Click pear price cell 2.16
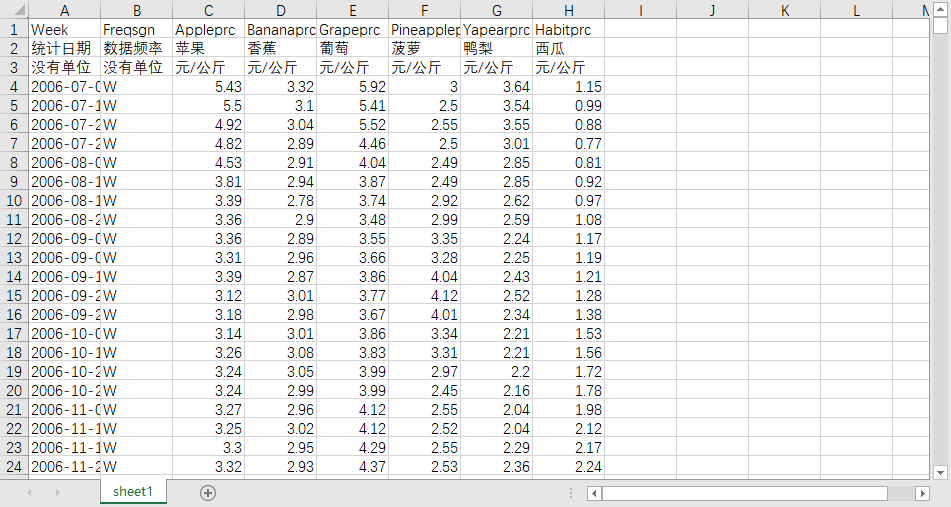This screenshot has width=951, height=507. 497,390
